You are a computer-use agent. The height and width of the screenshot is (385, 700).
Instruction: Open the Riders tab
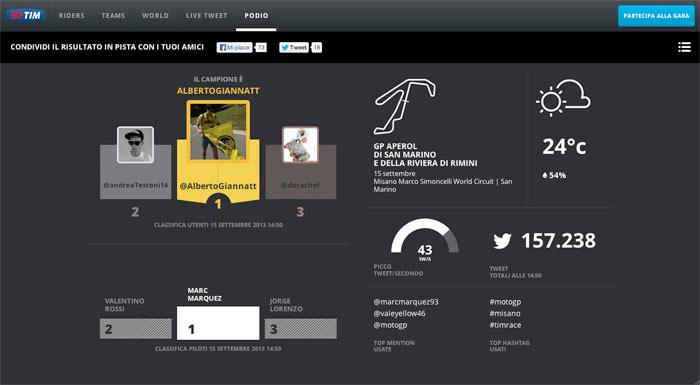(x=71, y=16)
